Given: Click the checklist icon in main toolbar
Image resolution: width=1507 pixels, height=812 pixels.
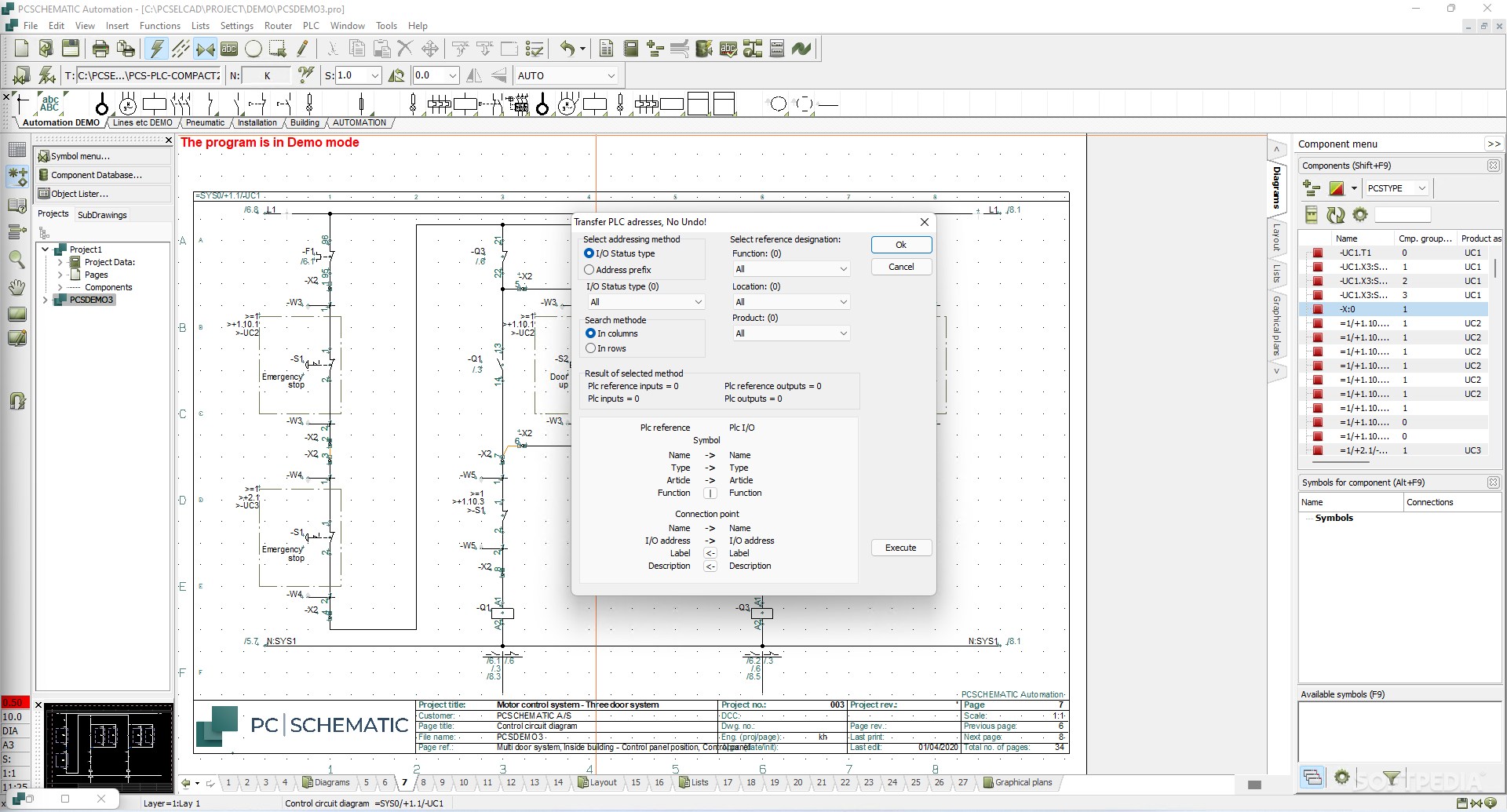Looking at the screenshot, I should (x=535, y=49).
